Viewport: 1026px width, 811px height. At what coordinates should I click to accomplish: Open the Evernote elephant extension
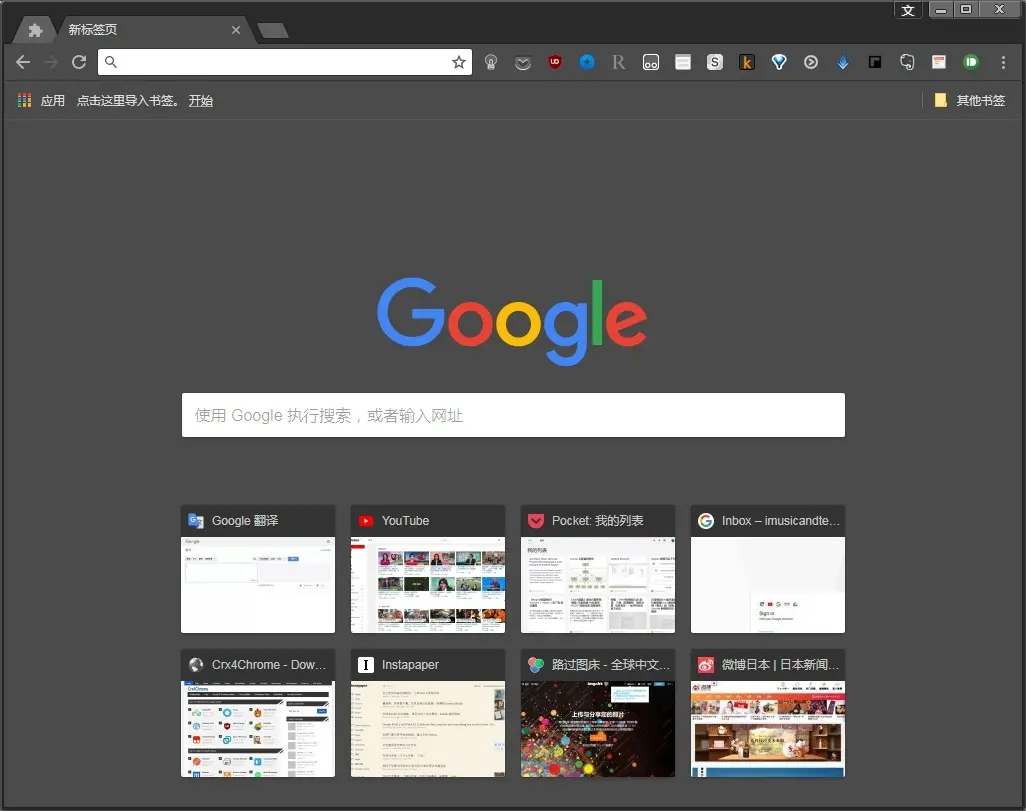907,62
